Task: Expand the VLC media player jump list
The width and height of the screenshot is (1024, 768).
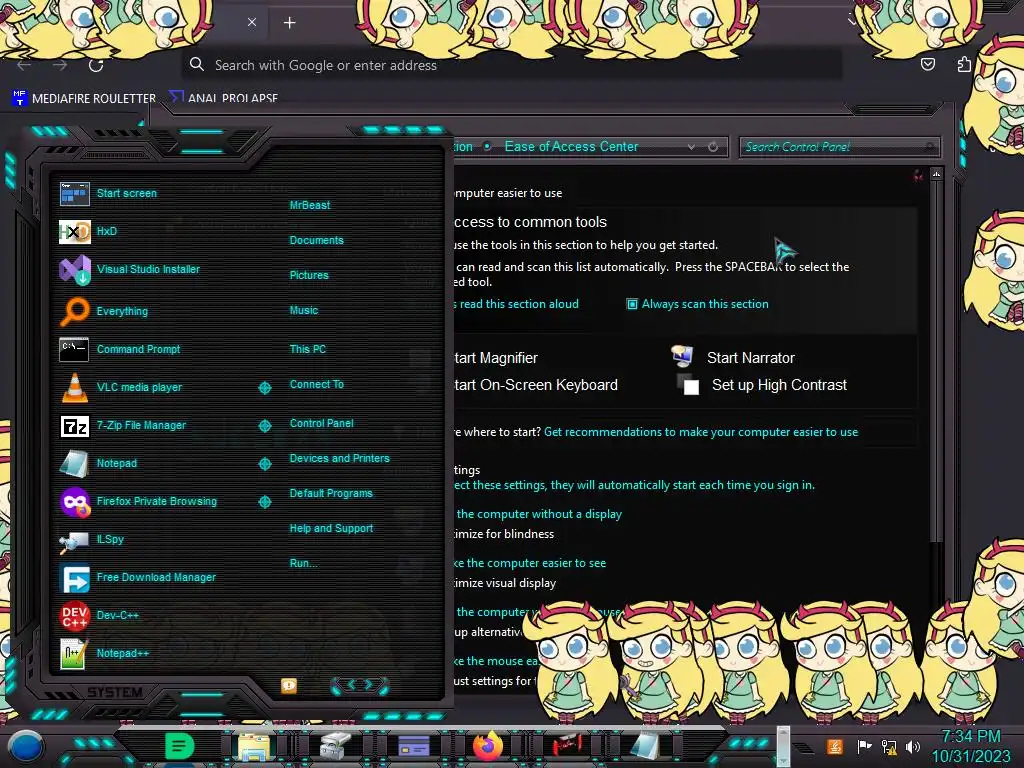Action: point(264,388)
